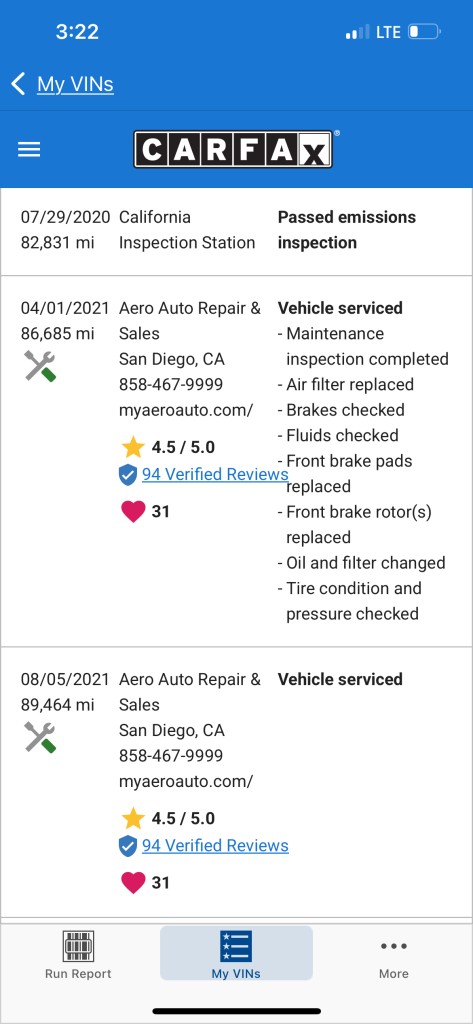The height and width of the screenshot is (1024, 473).
Task: Switch to the Run Report tab
Action: click(x=78, y=955)
